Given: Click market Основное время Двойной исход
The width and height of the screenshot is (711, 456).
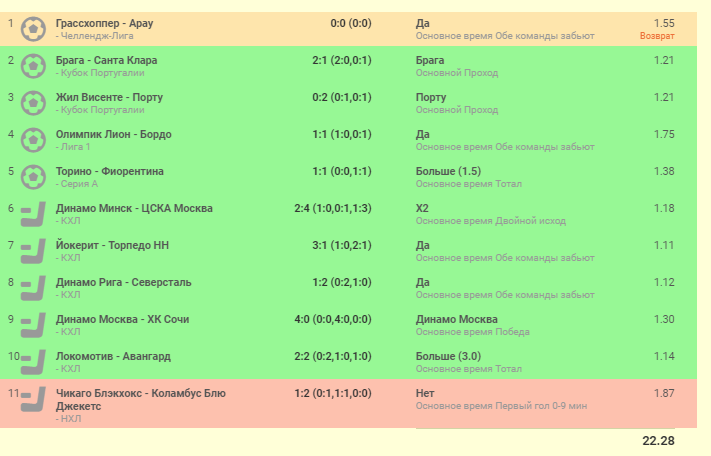Looking at the screenshot, I should [x=491, y=221].
